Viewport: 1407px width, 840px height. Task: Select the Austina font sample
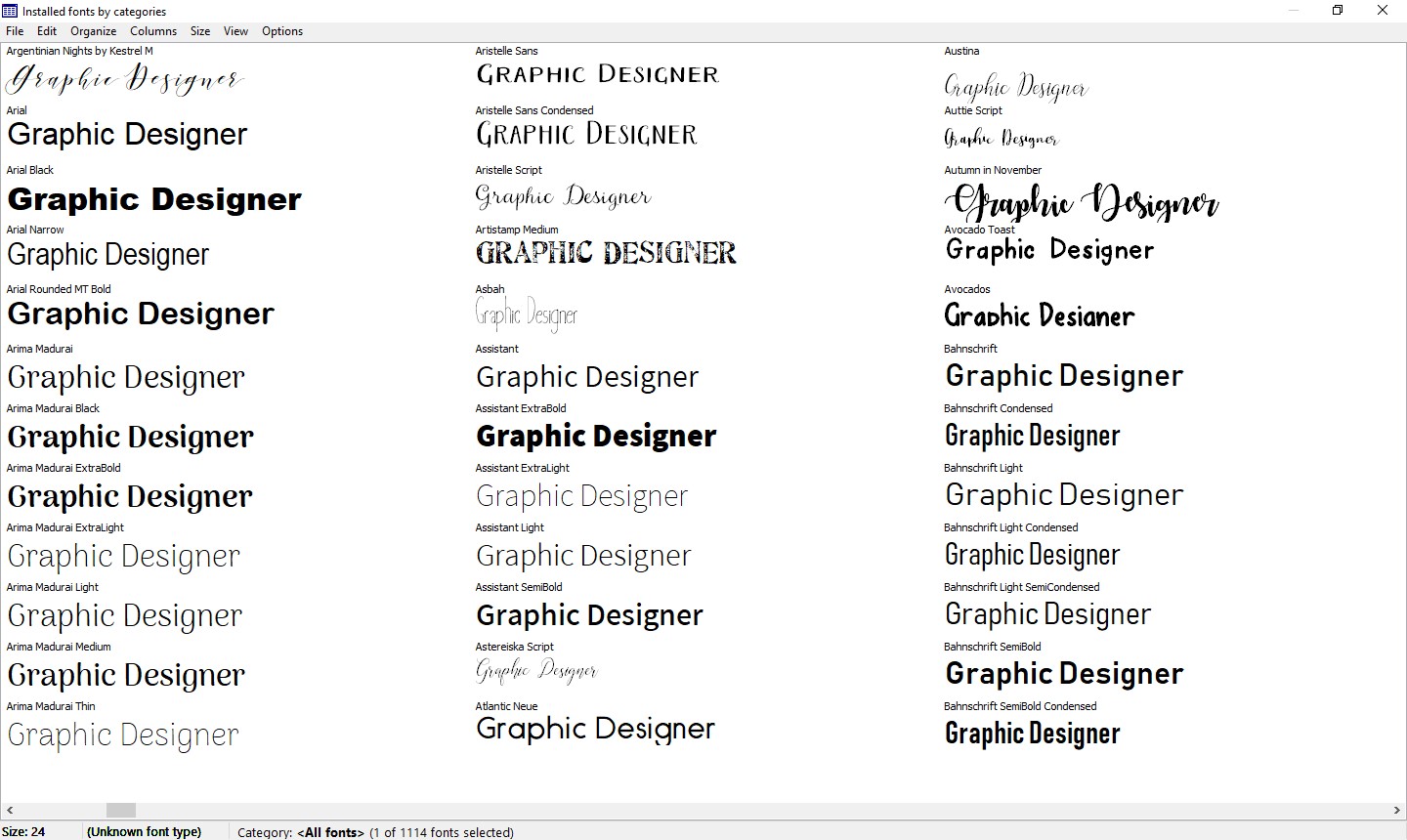[1015, 86]
